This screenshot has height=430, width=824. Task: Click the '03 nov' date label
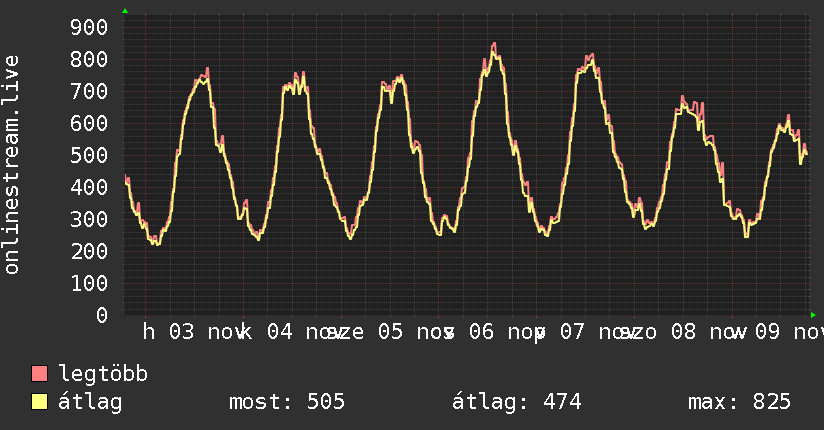[201, 332]
